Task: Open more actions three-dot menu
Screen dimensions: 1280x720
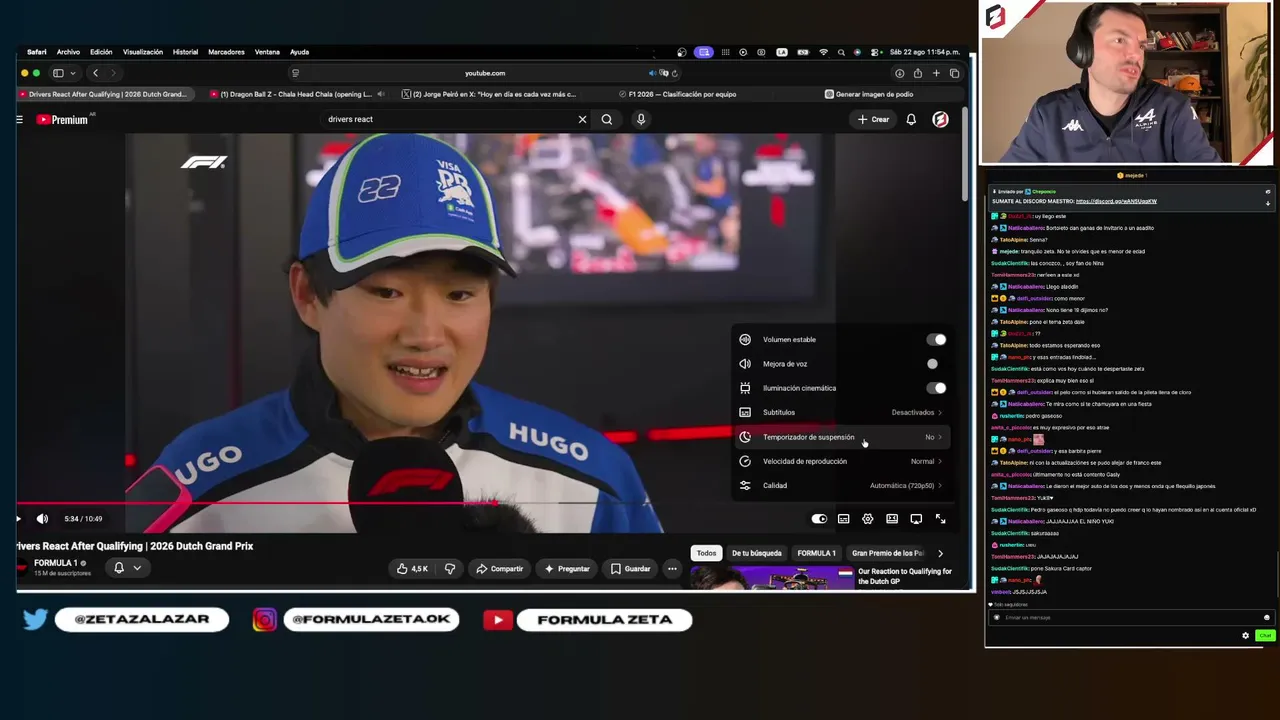Action: pos(672,569)
